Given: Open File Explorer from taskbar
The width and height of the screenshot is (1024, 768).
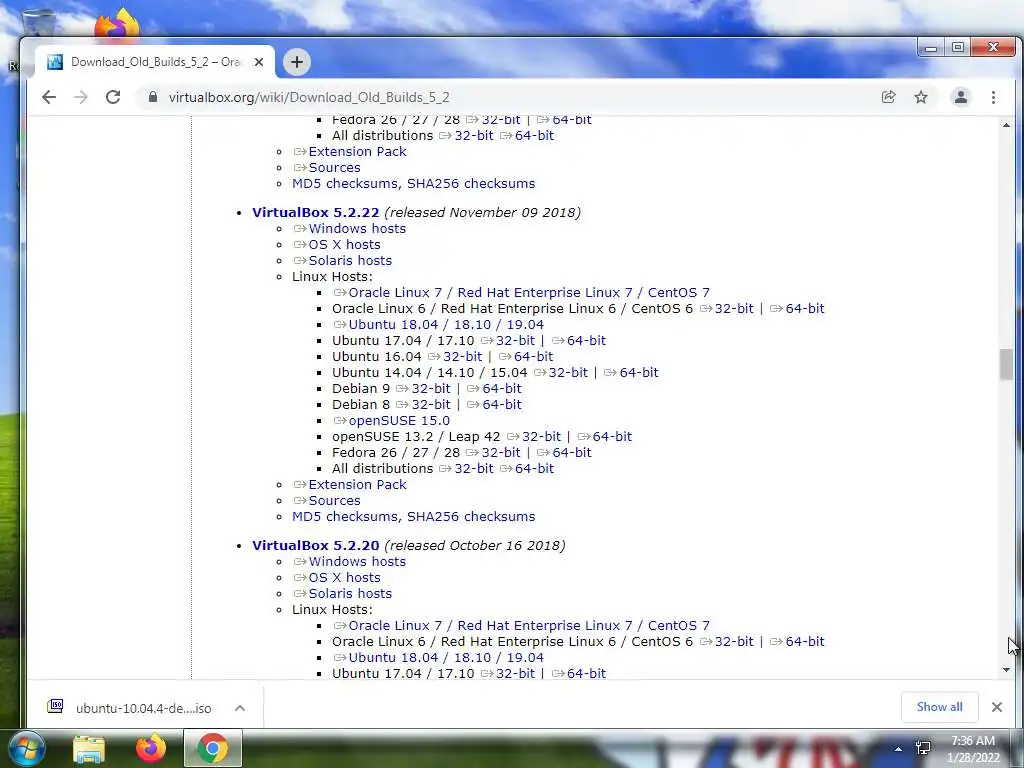Looking at the screenshot, I should click(x=89, y=748).
